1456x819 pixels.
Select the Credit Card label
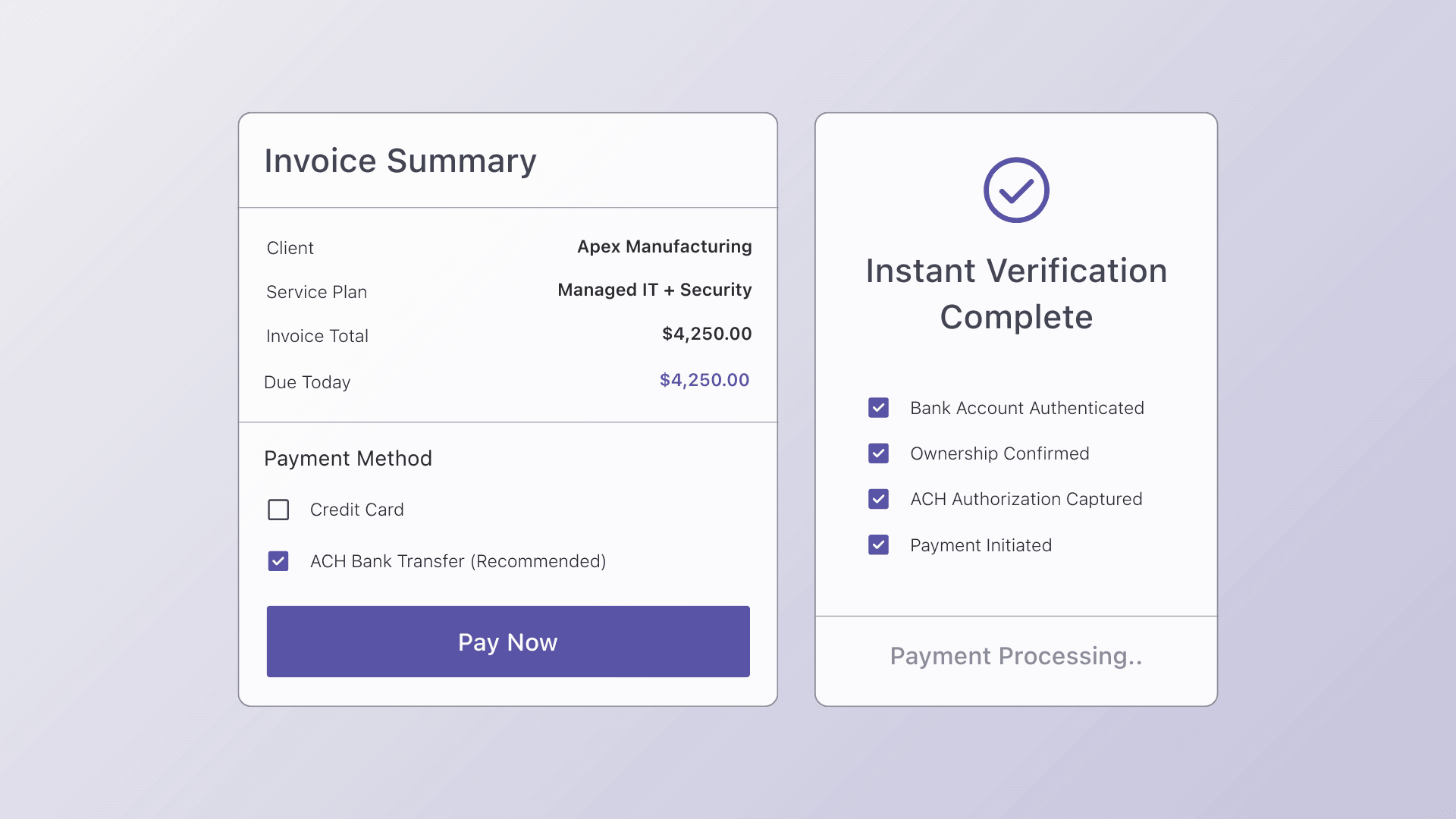(356, 510)
